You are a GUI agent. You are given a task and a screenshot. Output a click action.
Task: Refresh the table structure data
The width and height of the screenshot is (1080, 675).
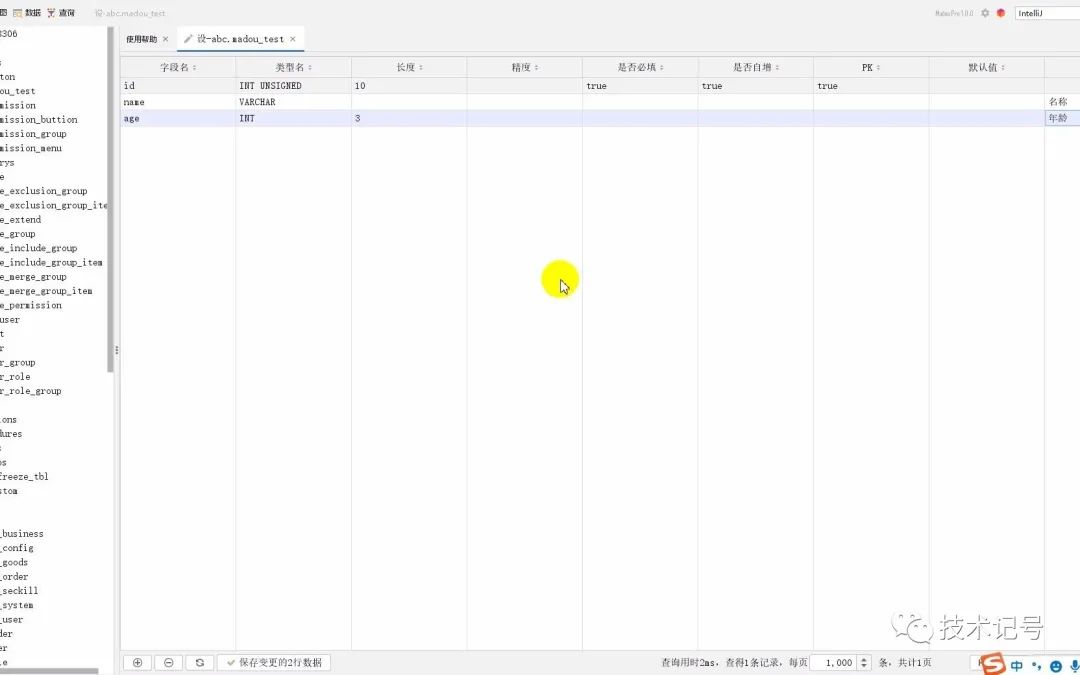[x=200, y=663]
